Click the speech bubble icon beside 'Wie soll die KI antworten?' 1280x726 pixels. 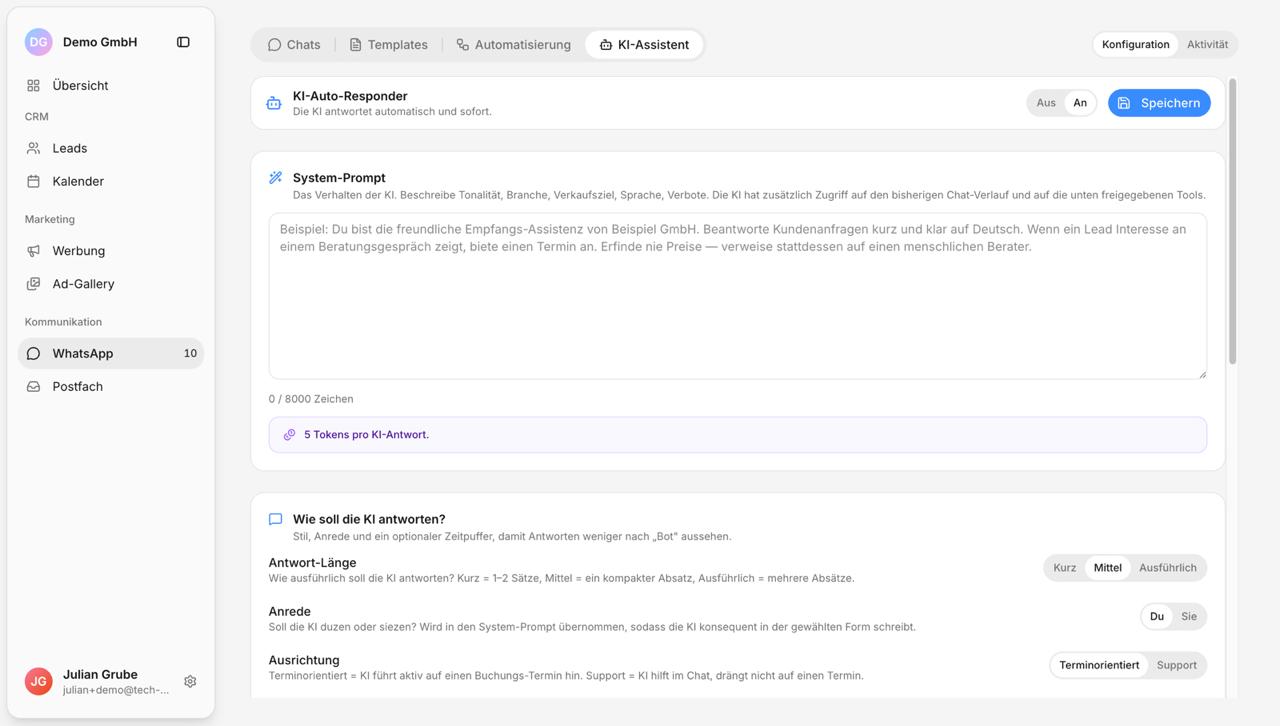click(x=275, y=519)
